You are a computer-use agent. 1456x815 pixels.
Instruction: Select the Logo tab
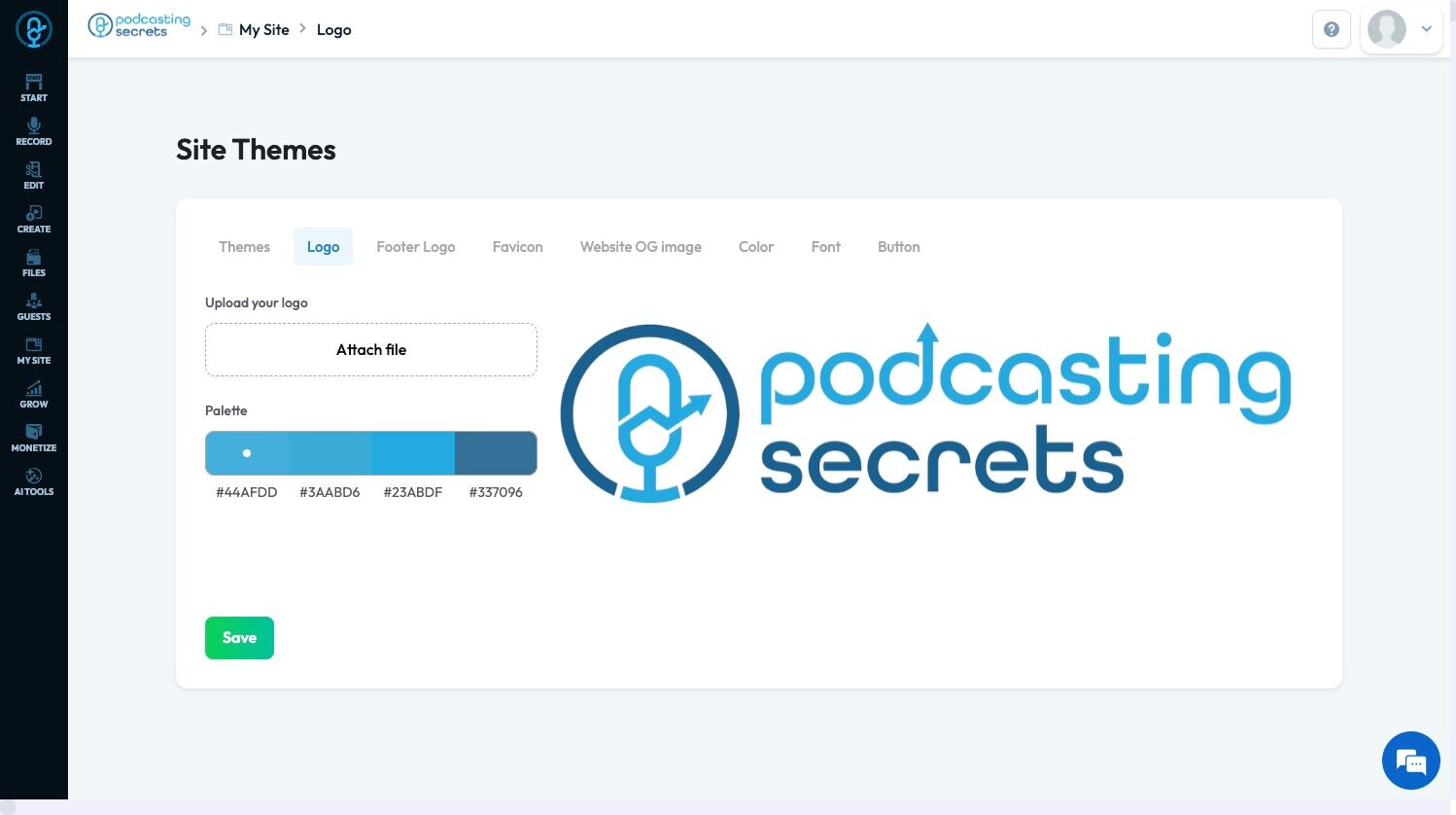323,247
